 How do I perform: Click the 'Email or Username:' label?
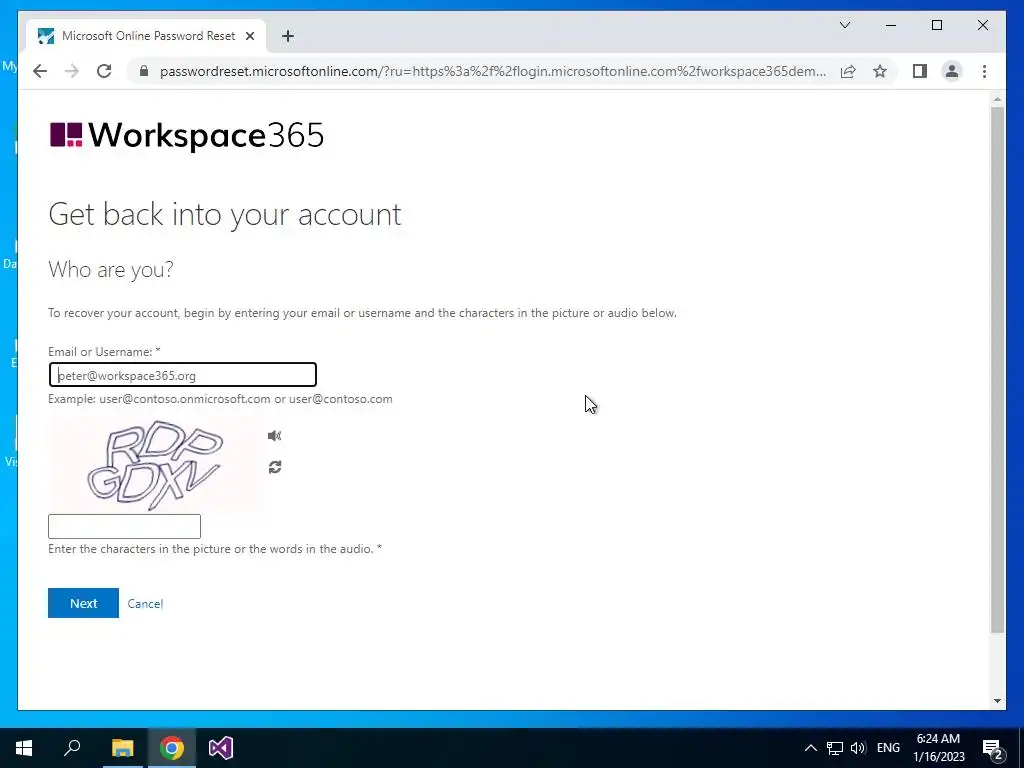pos(104,351)
